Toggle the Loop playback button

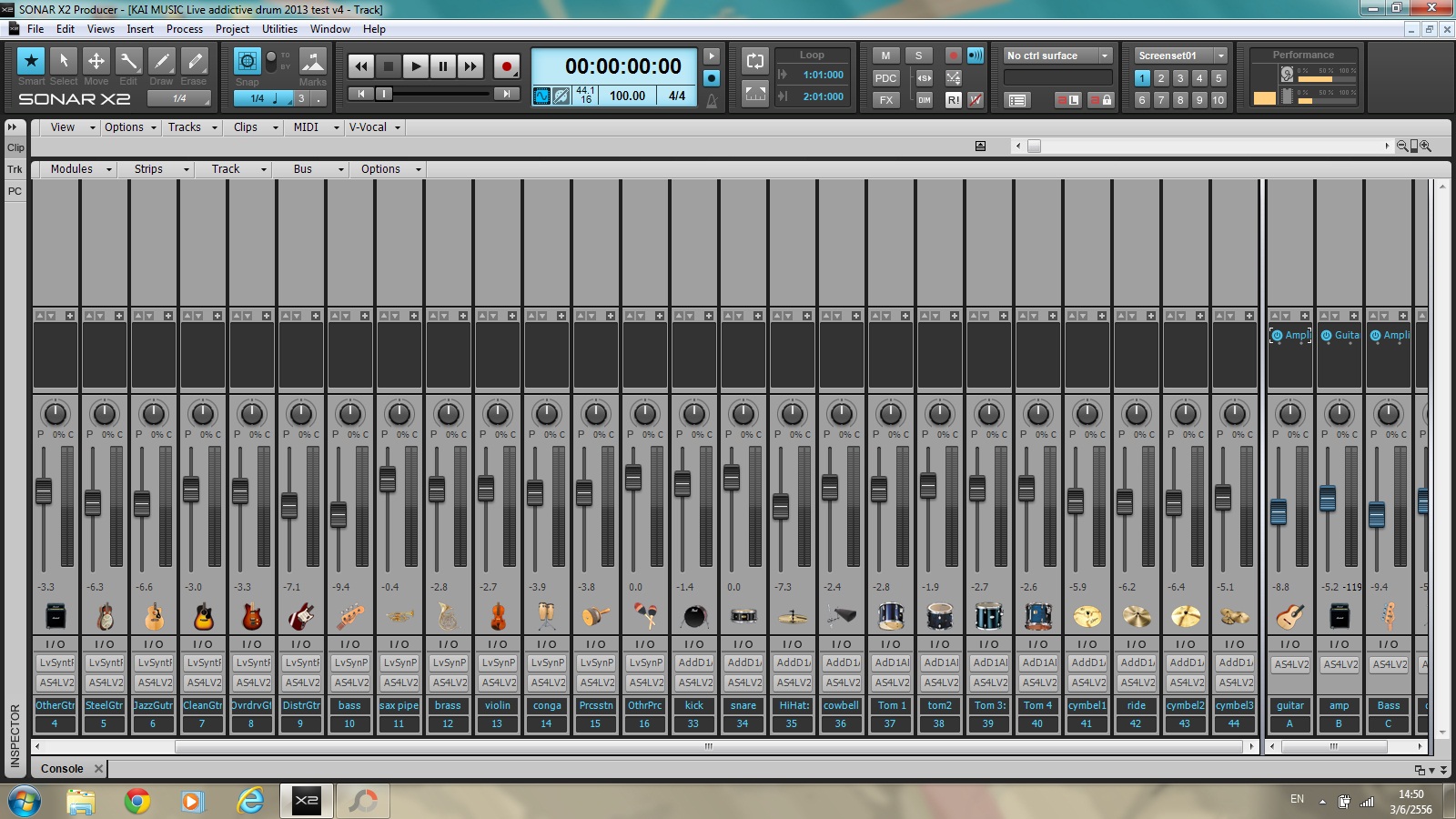754,60
